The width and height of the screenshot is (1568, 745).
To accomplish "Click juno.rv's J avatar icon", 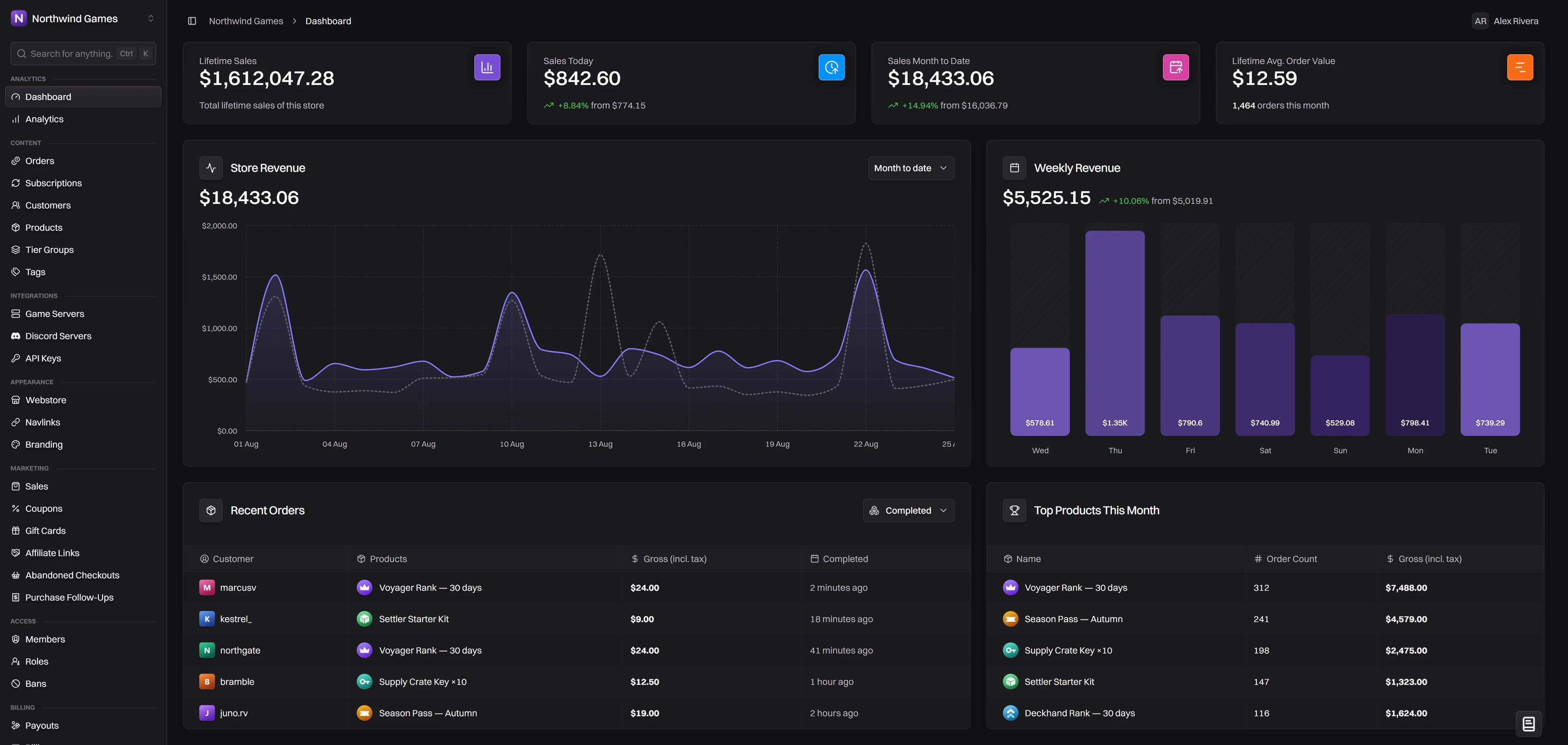I will pyautogui.click(x=207, y=713).
